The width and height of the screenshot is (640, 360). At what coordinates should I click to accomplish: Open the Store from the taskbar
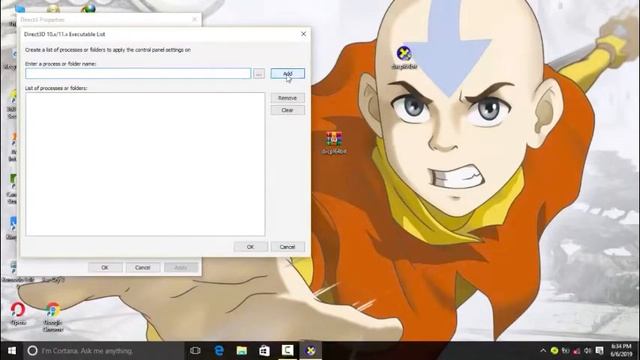(264, 351)
